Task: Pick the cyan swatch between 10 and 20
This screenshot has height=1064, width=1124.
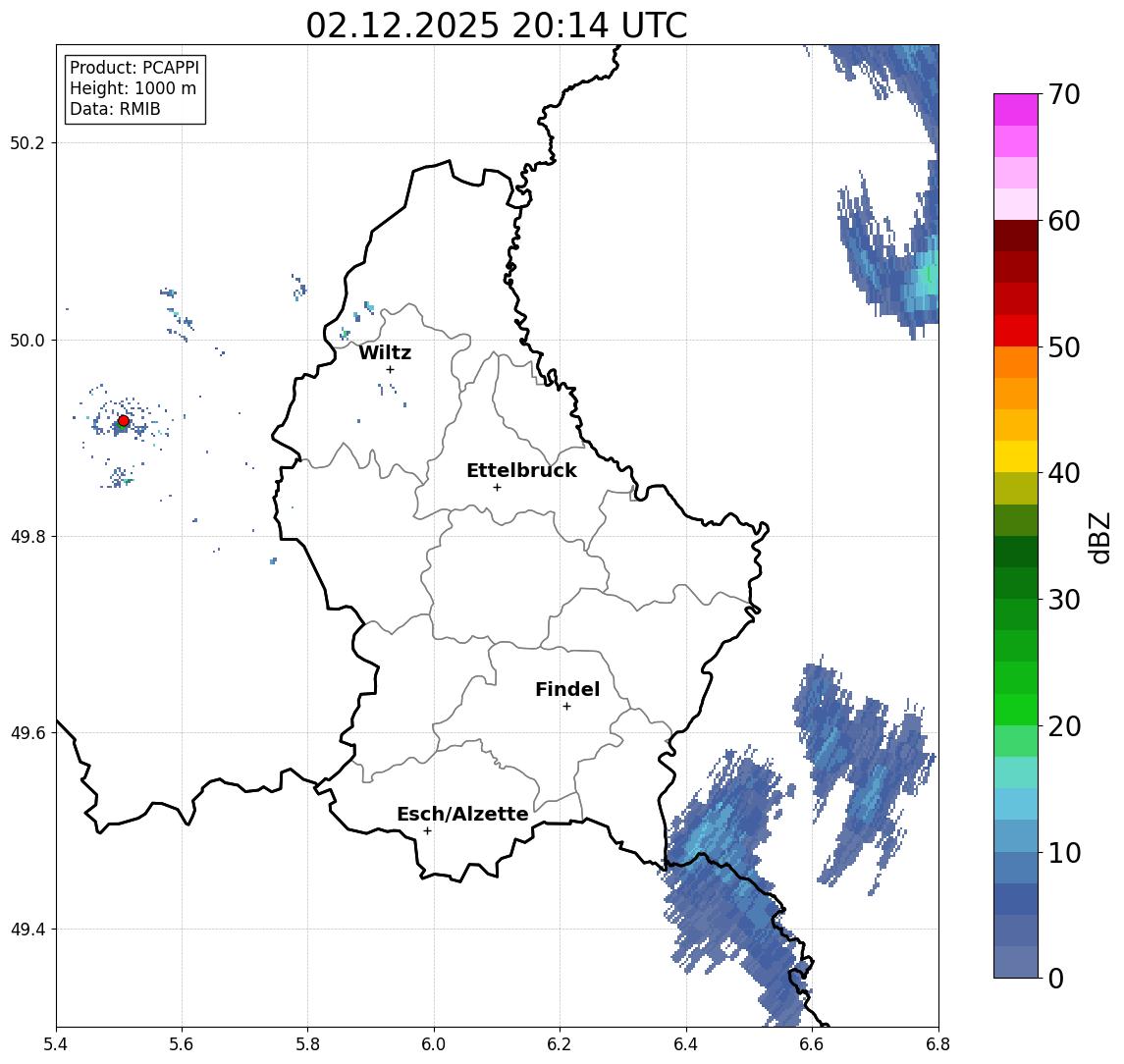Action: point(1016,804)
